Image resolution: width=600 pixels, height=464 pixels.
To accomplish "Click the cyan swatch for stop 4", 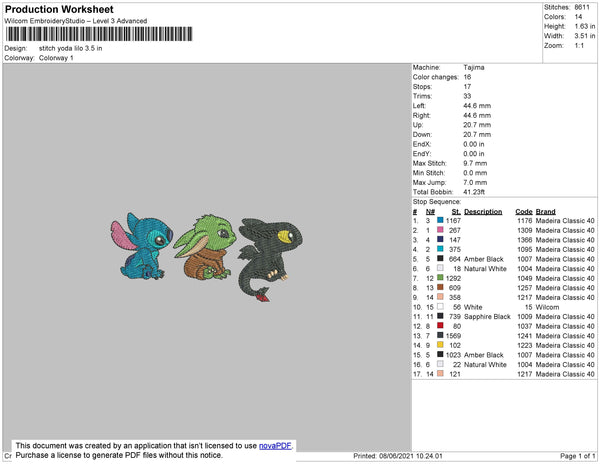I will (x=440, y=249).
